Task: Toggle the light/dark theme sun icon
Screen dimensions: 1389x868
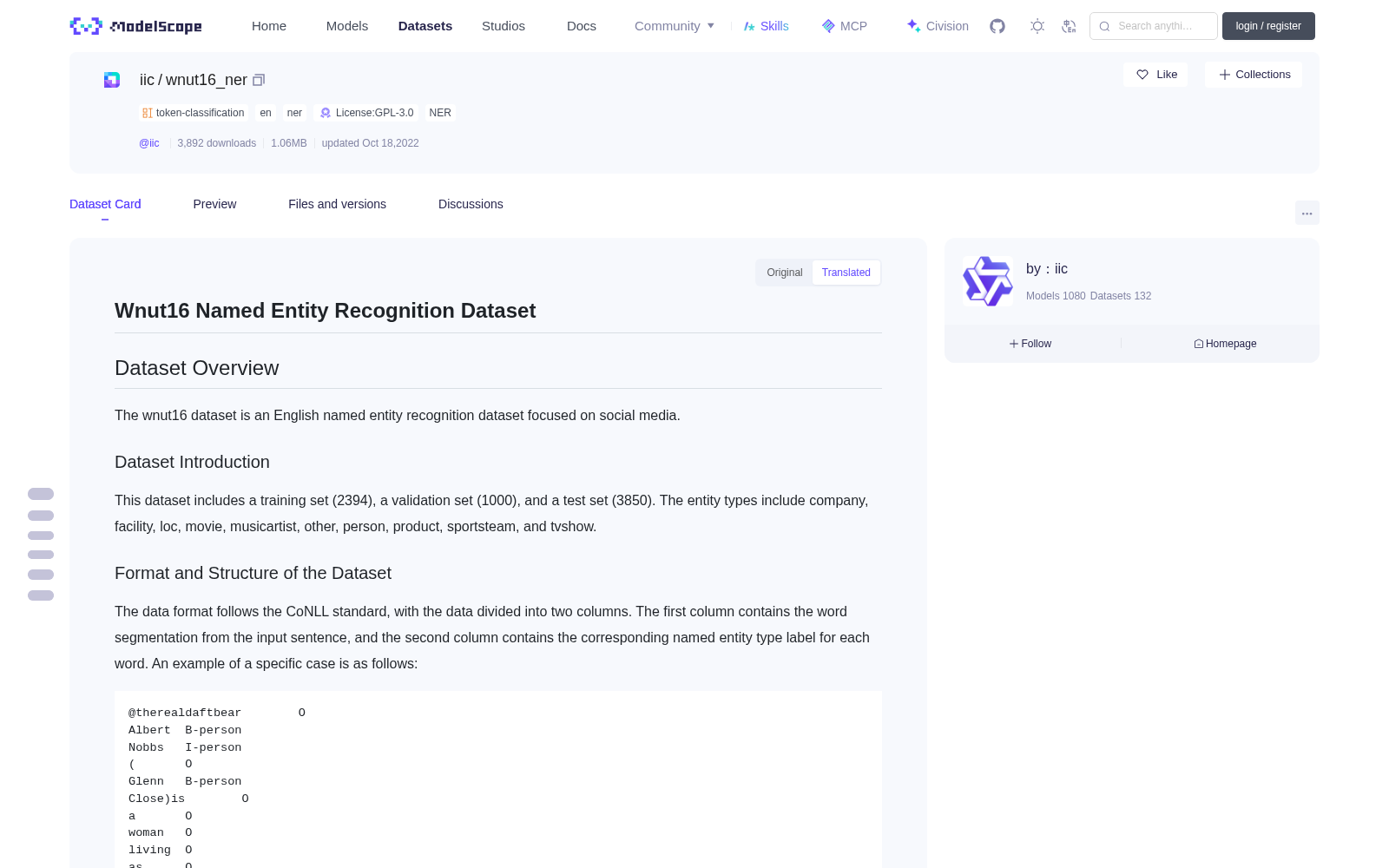Action: pos(1037,26)
